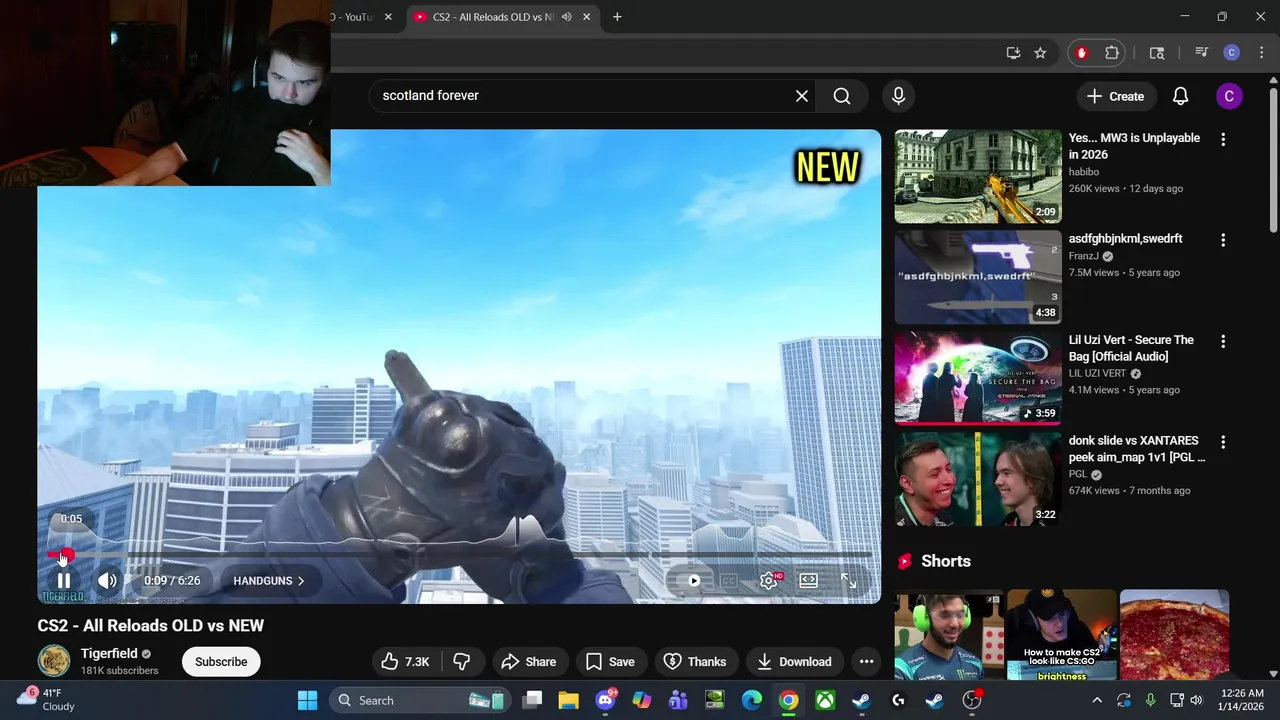This screenshot has height=720, width=1280.
Task: Run search with the magnifier button
Action: (842, 96)
